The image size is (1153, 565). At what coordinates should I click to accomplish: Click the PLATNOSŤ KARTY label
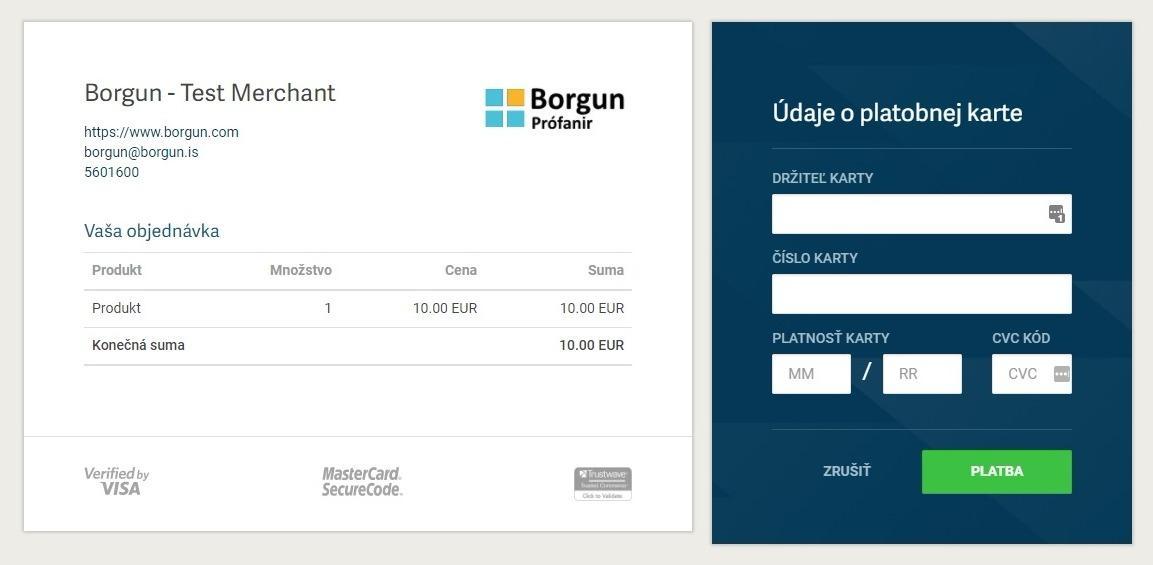[x=831, y=338]
